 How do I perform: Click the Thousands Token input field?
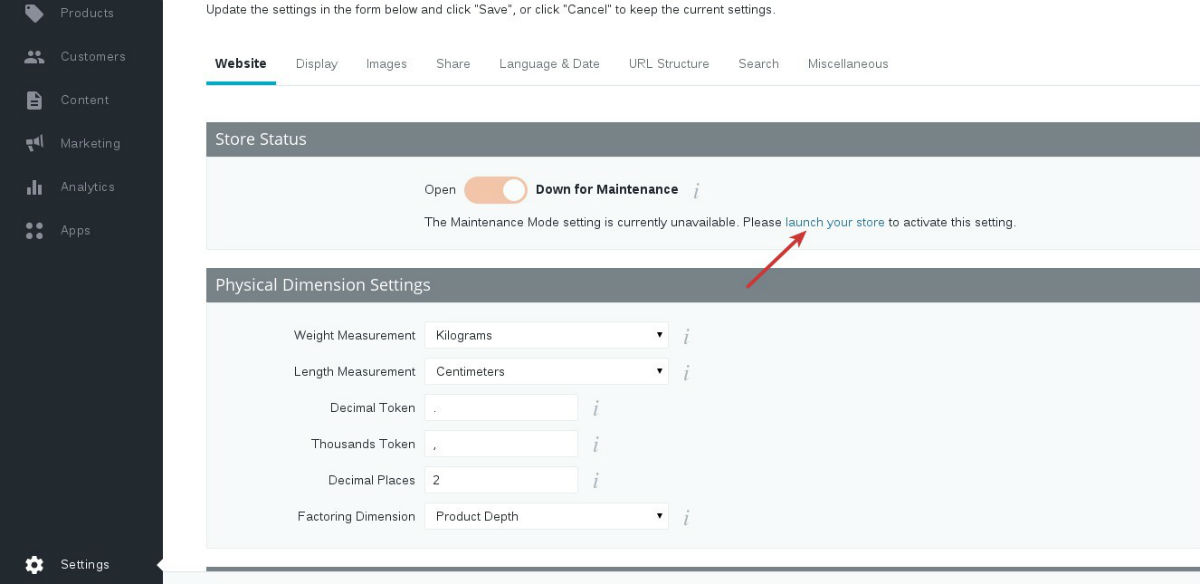pos(501,444)
